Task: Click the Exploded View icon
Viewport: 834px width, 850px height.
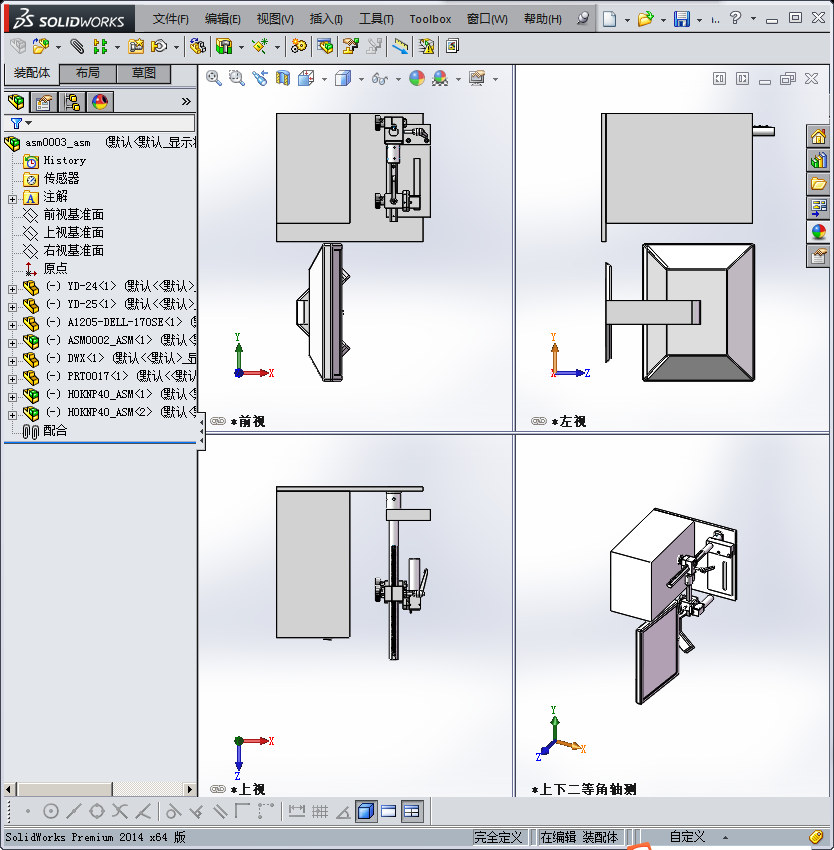Action: (350, 47)
